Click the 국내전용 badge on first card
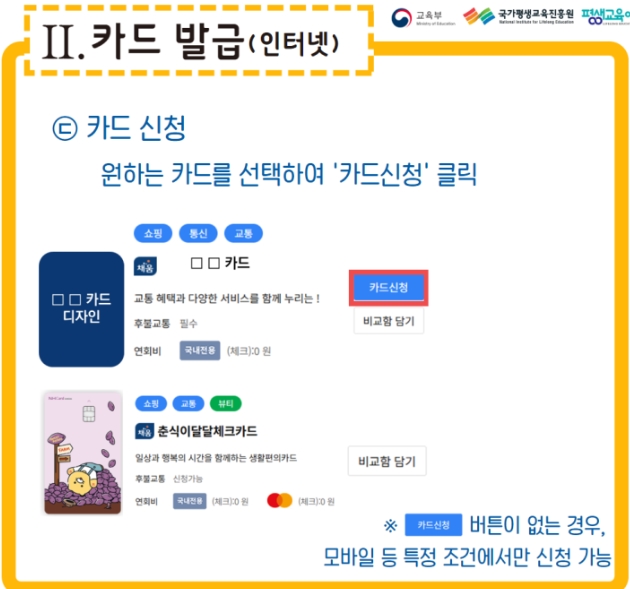The width and height of the screenshot is (630, 589). (200, 350)
